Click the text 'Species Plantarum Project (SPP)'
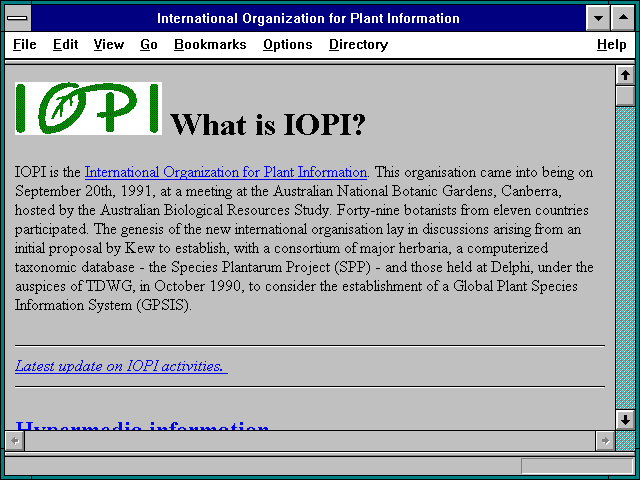Screen dimensions: 640x480 pos(271,267)
